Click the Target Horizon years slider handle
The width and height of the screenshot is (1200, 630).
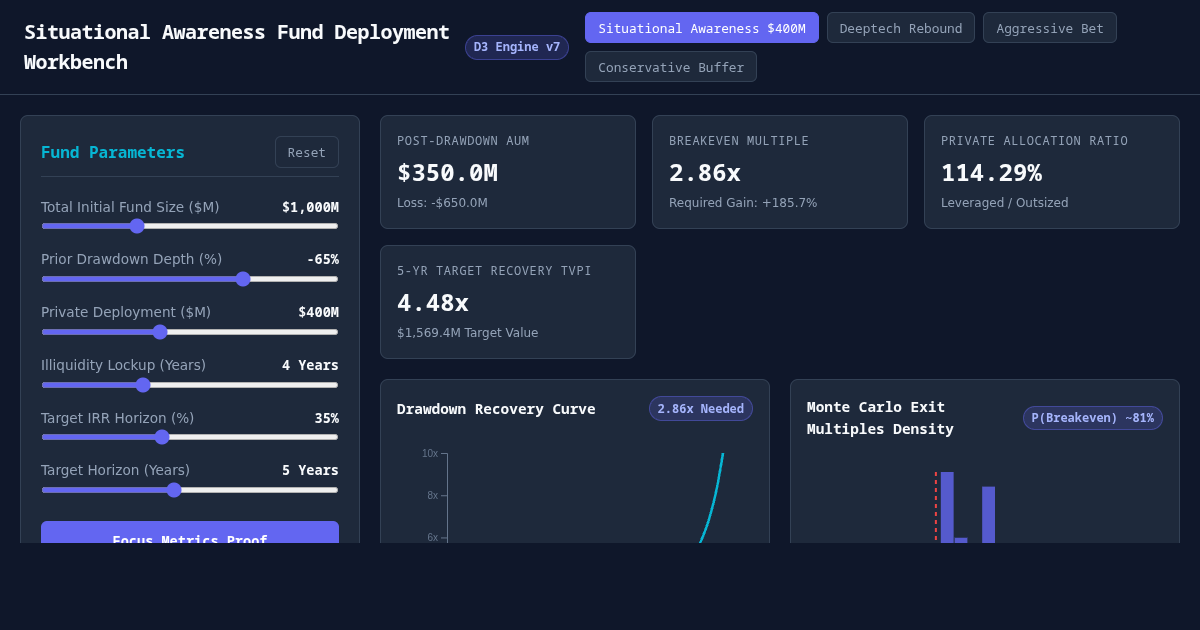(174, 490)
